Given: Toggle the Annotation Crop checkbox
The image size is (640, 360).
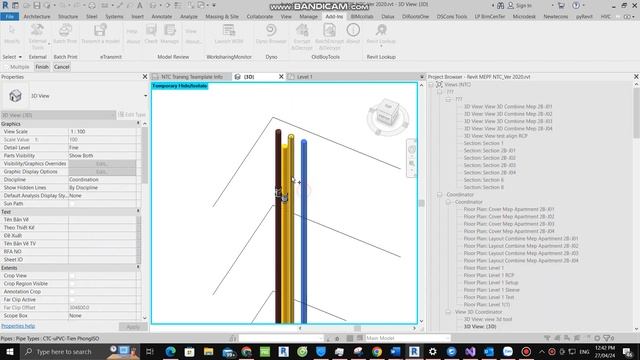Looking at the screenshot, I should pos(72,291).
